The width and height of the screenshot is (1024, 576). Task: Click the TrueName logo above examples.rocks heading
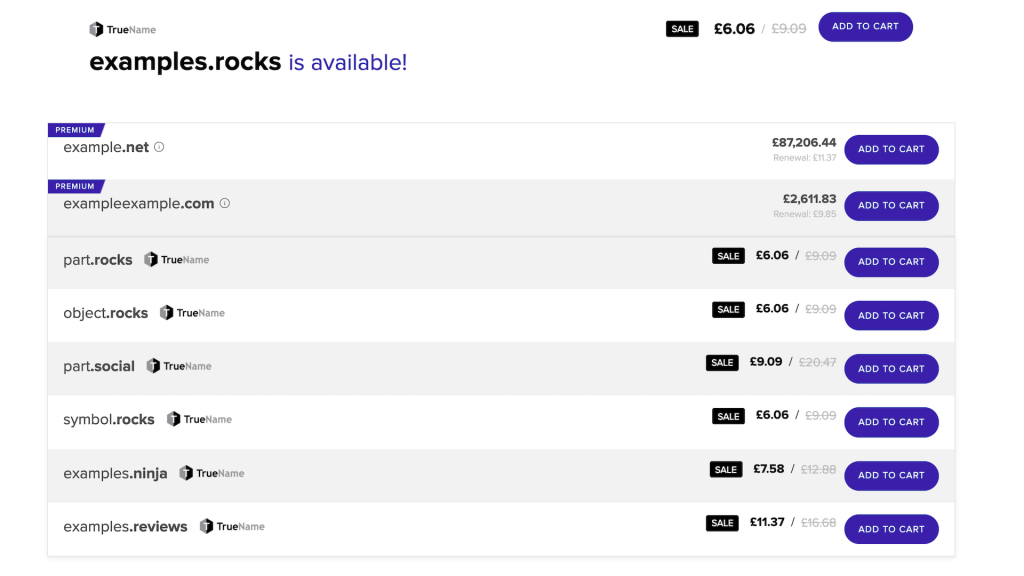pos(123,30)
